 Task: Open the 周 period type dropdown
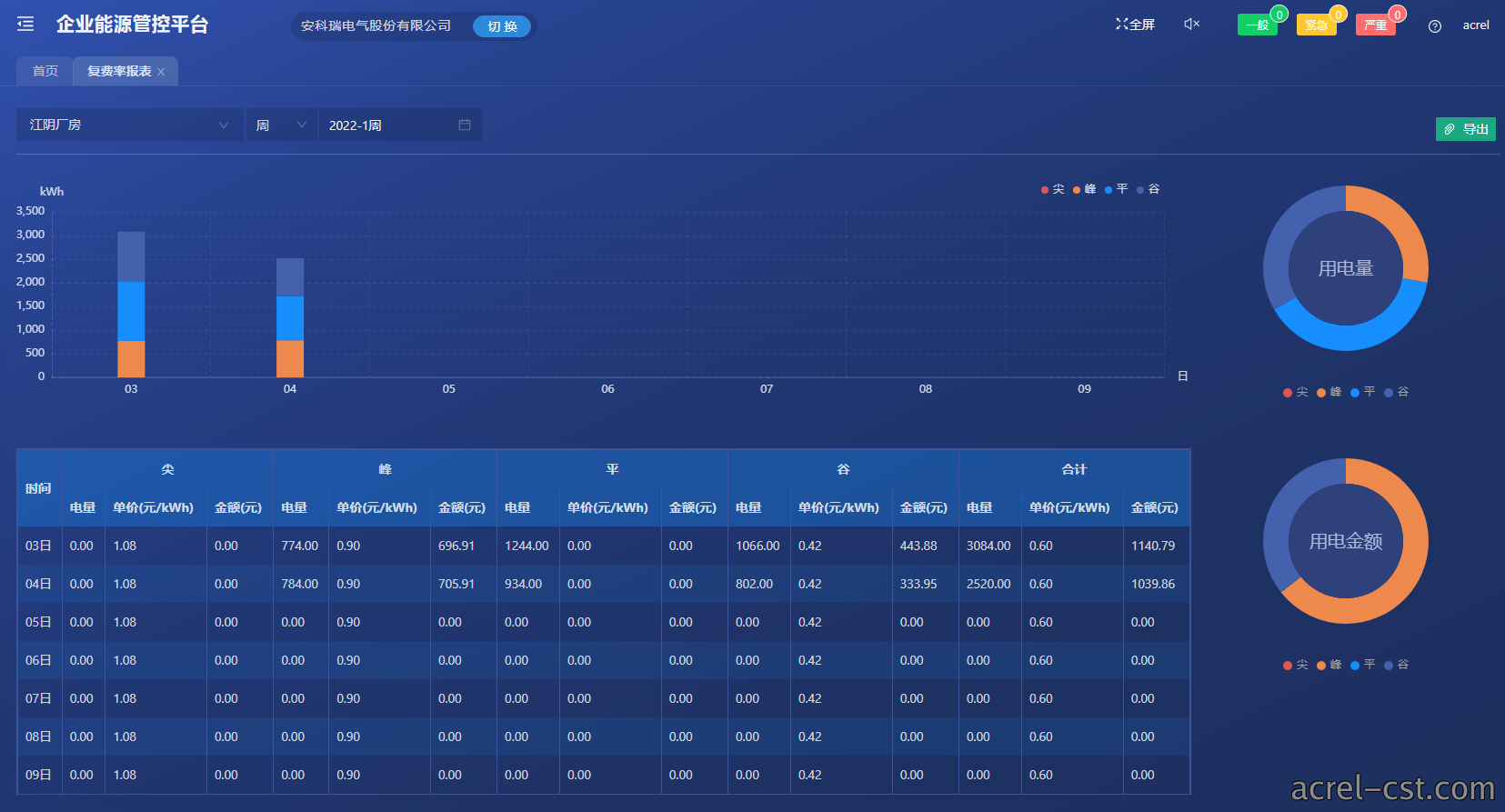click(281, 125)
